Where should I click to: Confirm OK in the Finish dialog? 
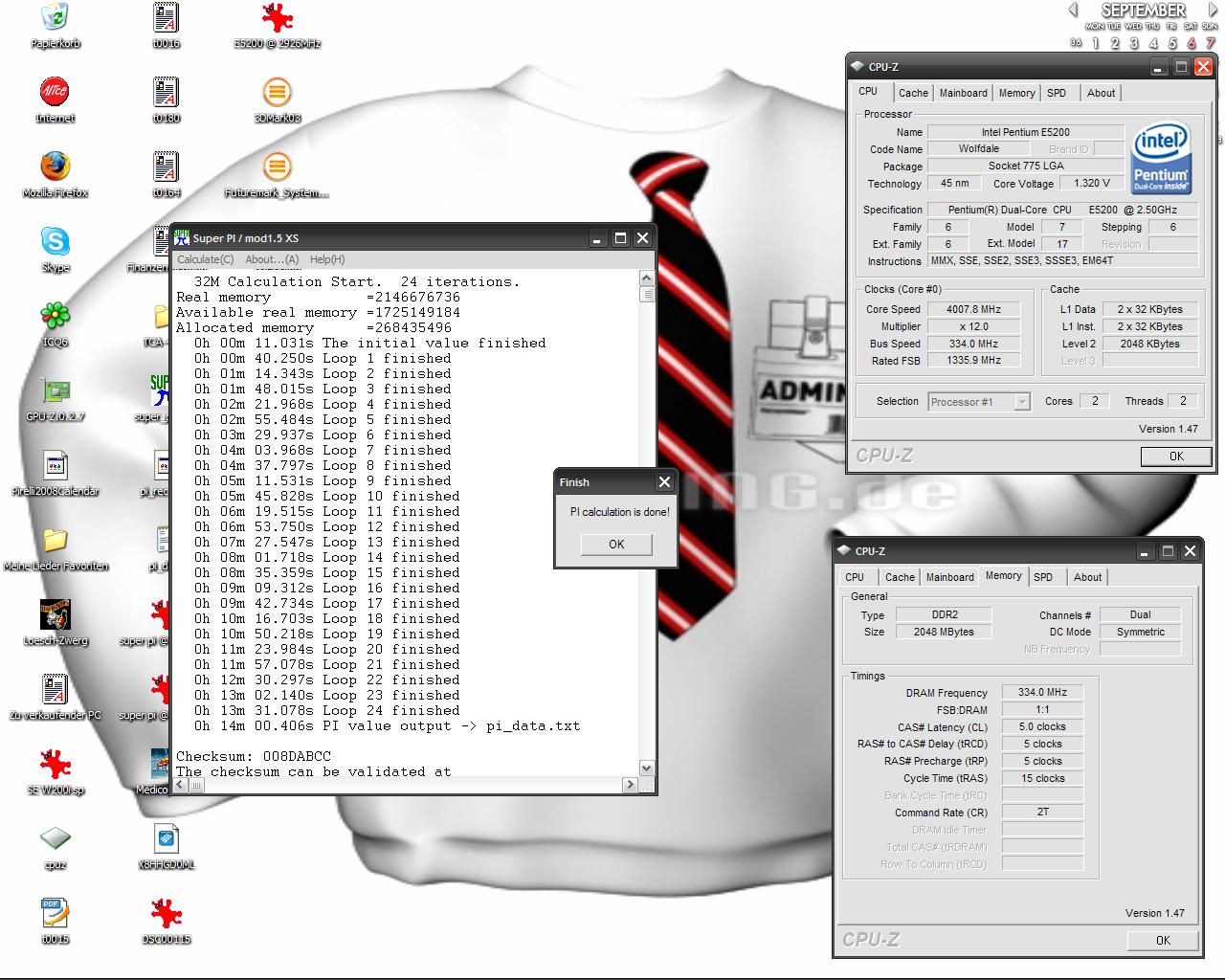pos(616,544)
